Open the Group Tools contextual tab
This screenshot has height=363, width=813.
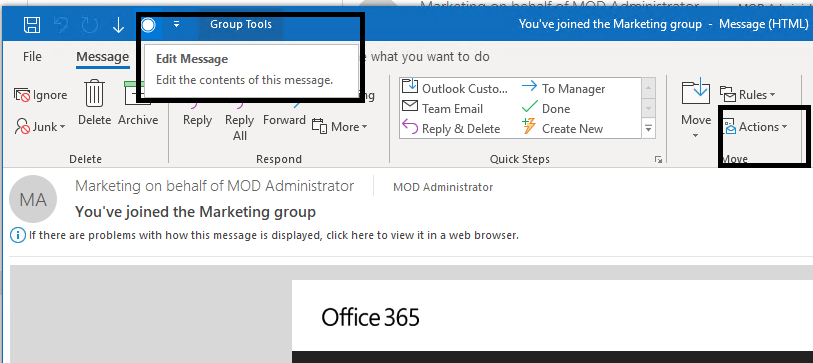(241, 24)
